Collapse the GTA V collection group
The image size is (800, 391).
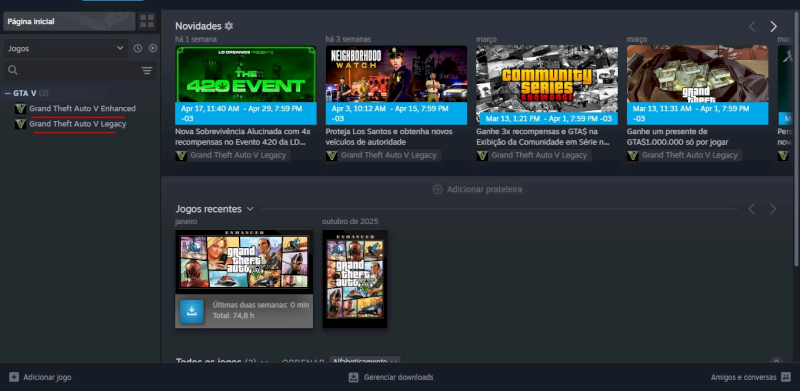[x=8, y=93]
